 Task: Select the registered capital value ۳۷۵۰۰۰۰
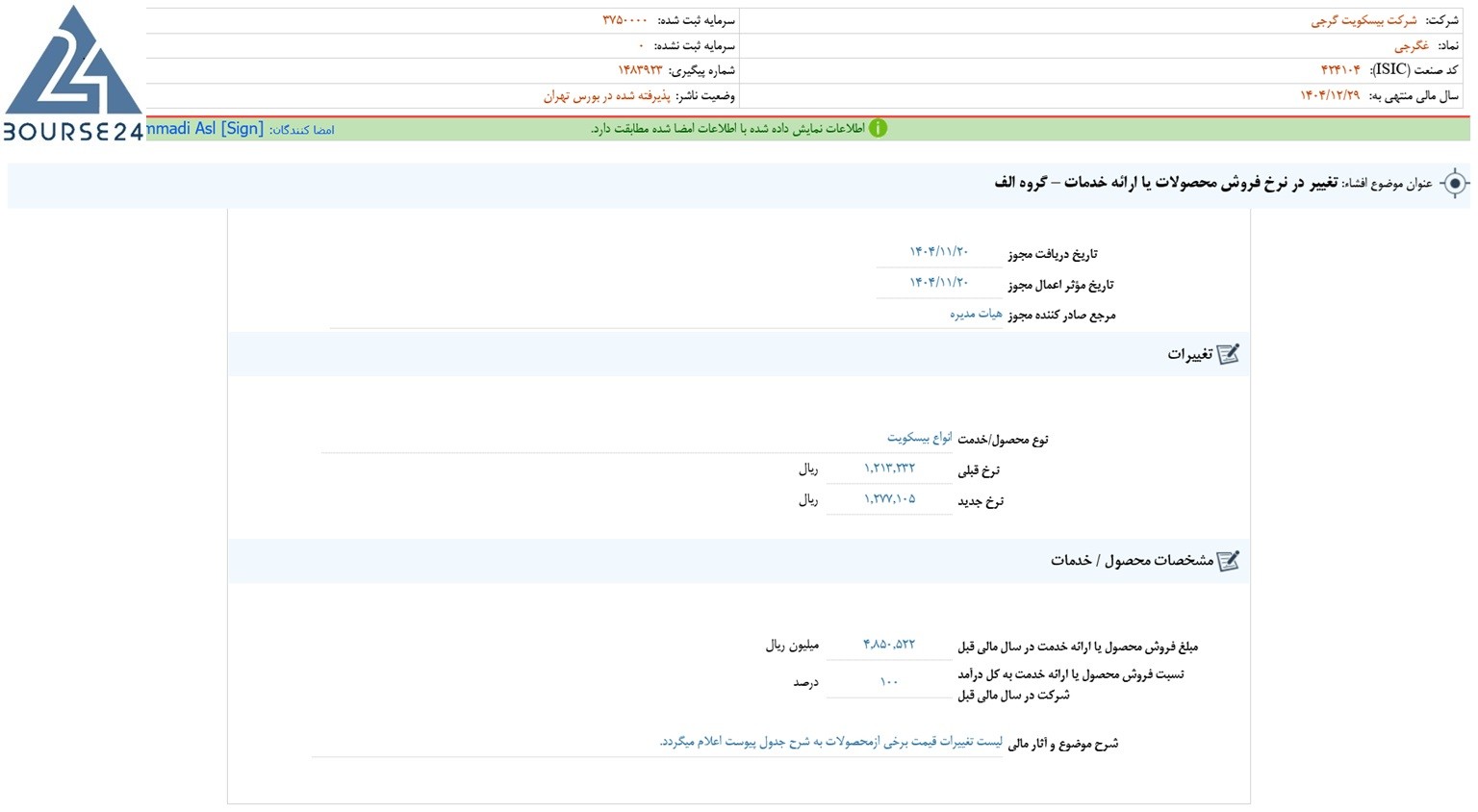click(x=625, y=20)
